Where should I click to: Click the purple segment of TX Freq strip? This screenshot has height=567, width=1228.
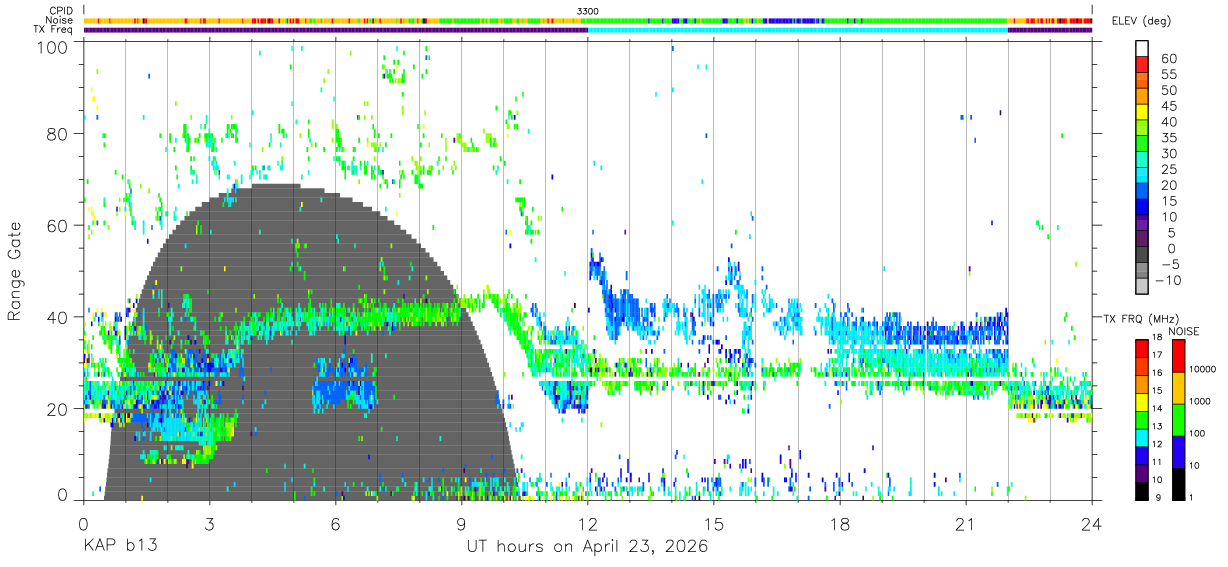point(335,30)
